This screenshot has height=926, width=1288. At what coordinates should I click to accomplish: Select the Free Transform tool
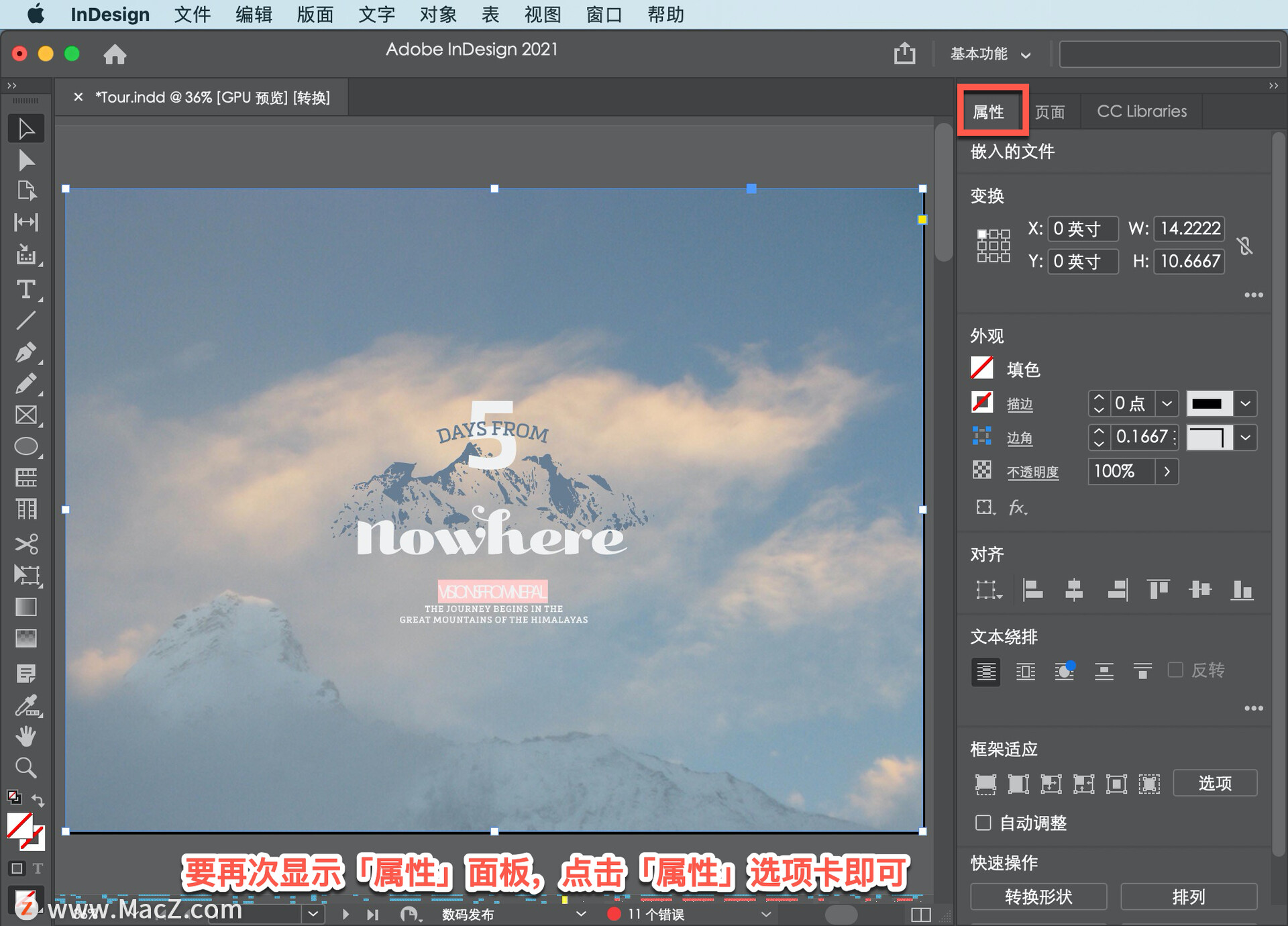tap(26, 575)
